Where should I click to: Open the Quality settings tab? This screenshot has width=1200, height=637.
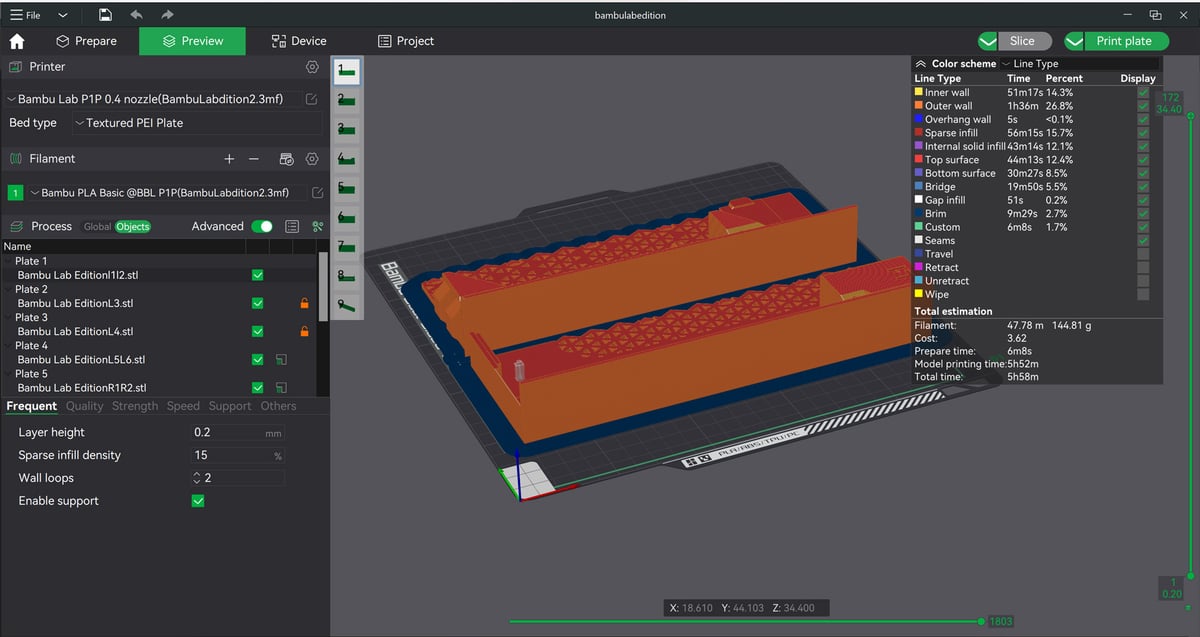[85, 406]
